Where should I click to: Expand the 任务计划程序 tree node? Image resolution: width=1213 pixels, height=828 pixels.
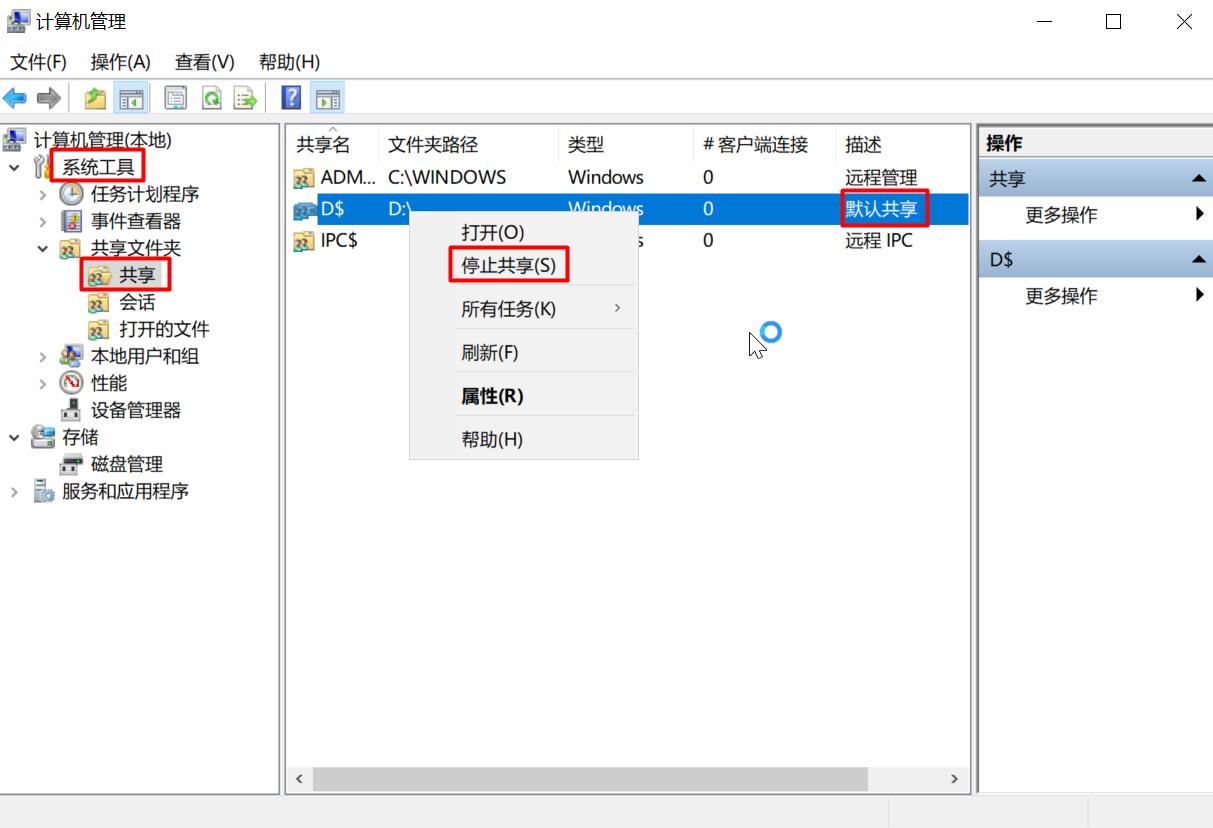(42, 194)
